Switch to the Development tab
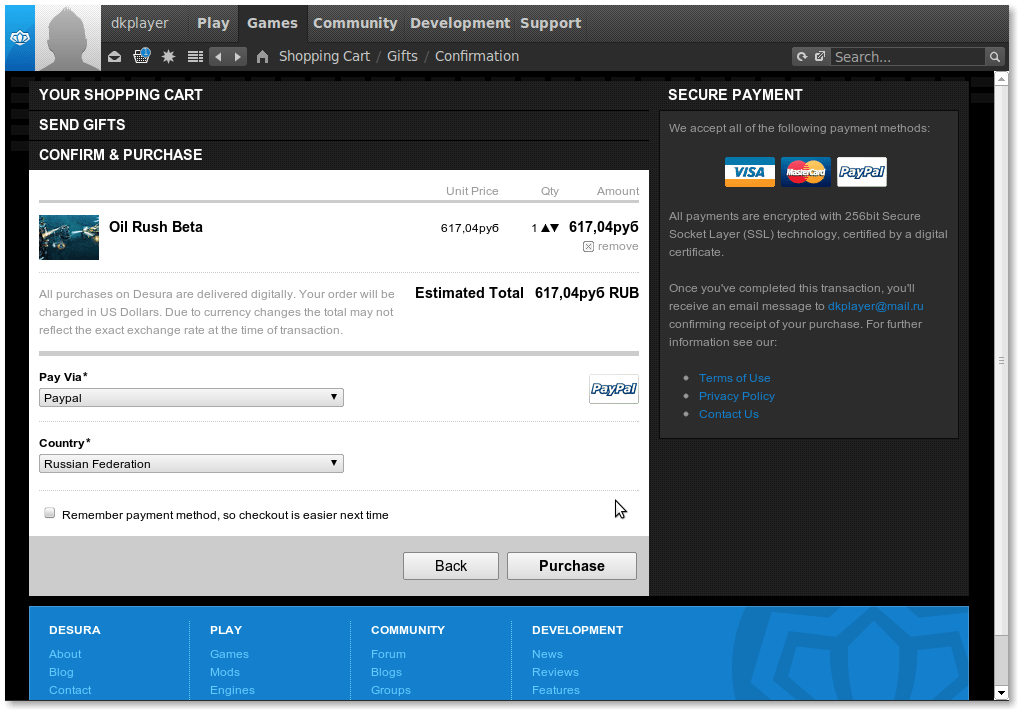This screenshot has height=710, width=1018. pos(460,23)
